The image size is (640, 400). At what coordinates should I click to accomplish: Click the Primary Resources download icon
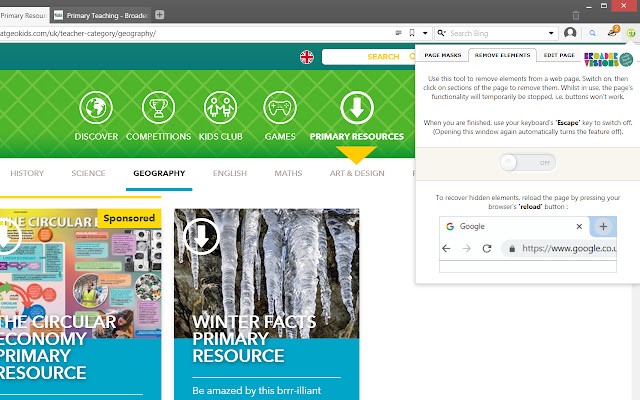point(357,108)
